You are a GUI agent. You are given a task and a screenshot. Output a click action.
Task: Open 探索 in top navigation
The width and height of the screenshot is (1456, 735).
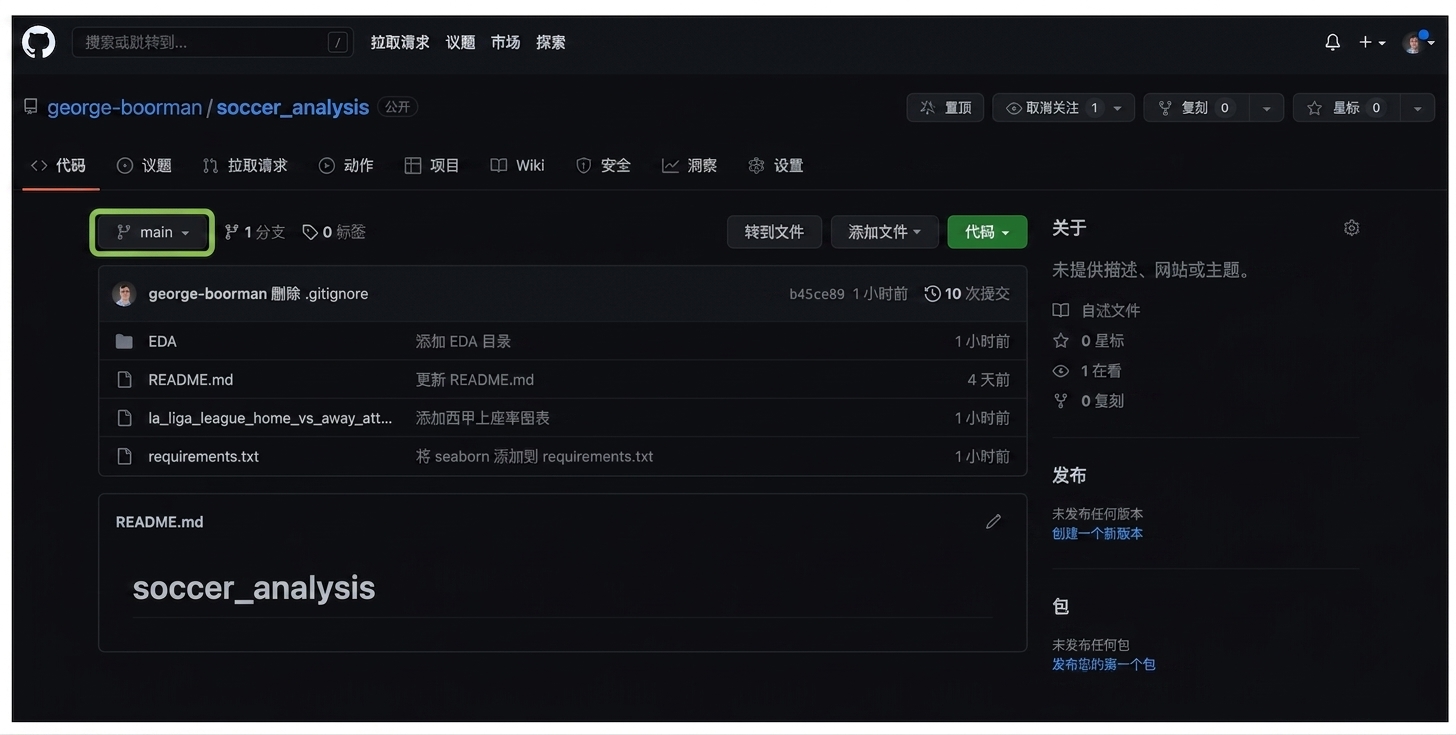pyautogui.click(x=550, y=42)
